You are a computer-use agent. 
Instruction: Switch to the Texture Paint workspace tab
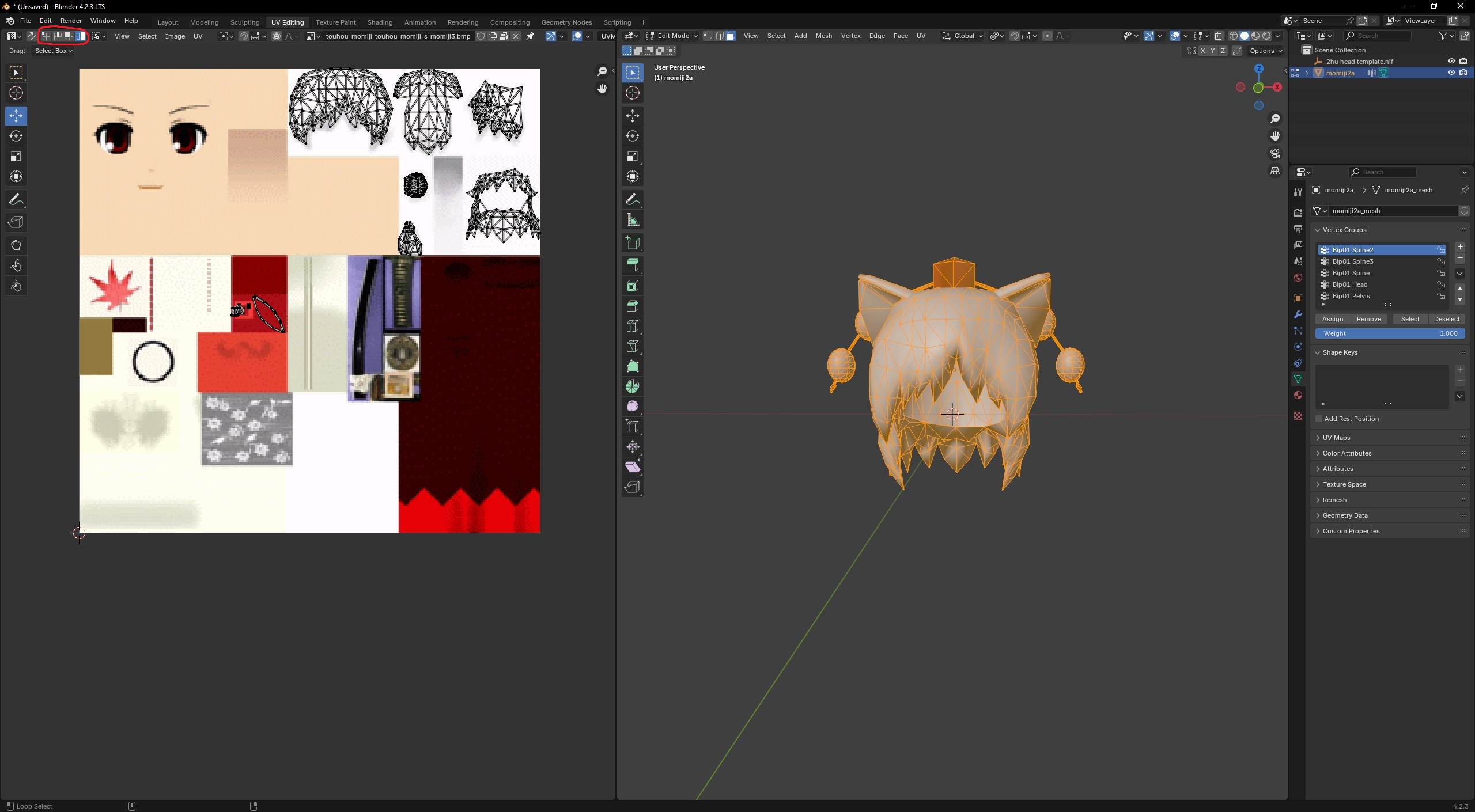point(335,22)
